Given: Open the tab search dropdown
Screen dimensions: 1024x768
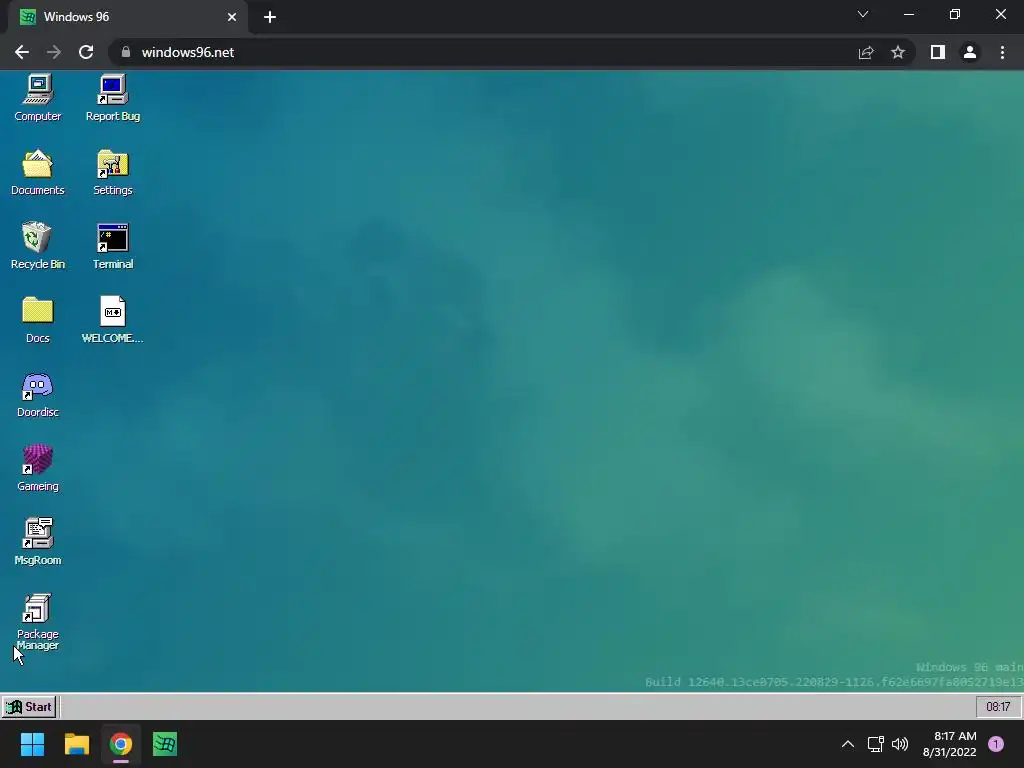Looking at the screenshot, I should click(863, 14).
